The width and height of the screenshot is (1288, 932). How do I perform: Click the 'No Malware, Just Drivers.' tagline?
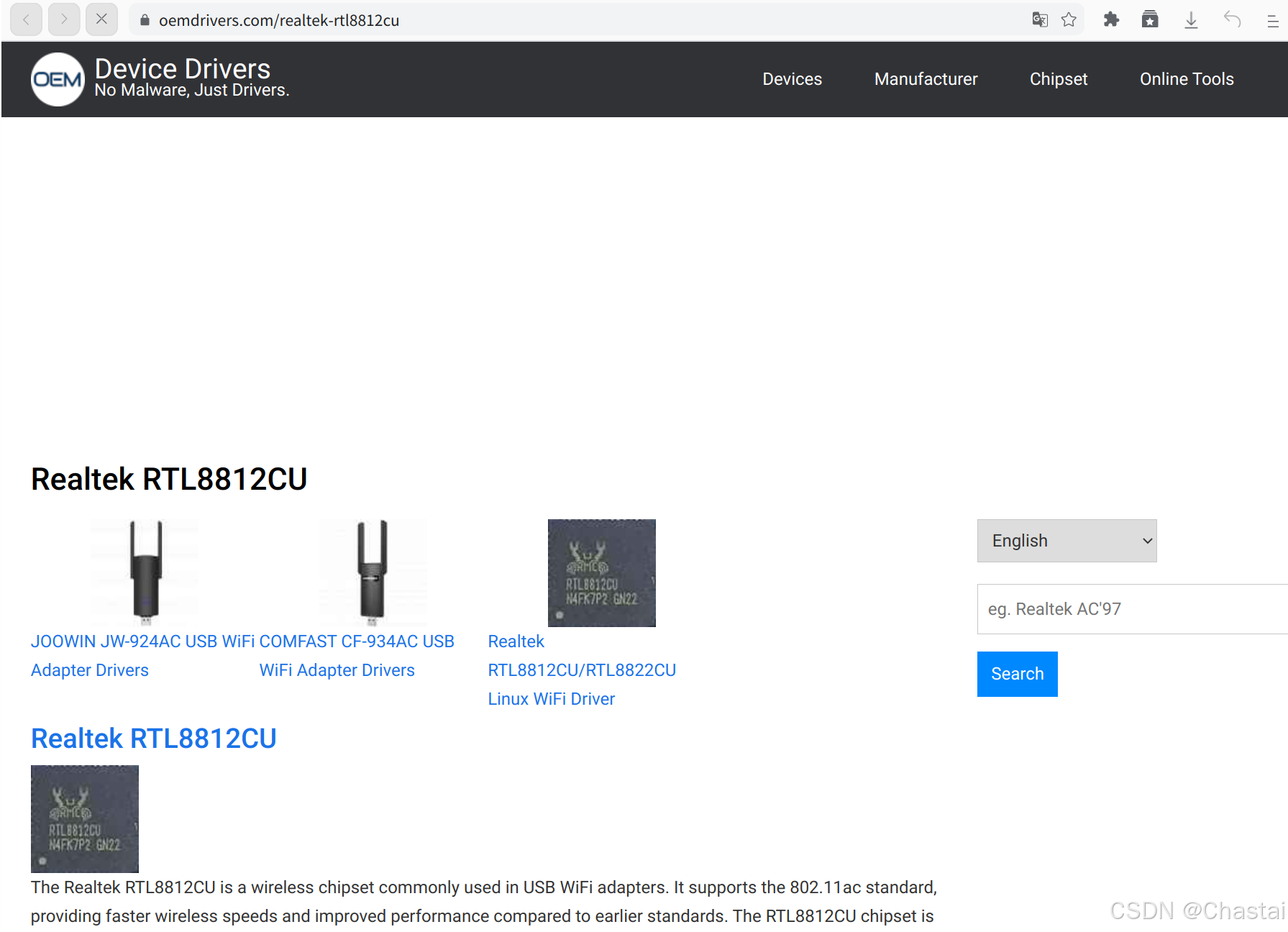coord(192,90)
